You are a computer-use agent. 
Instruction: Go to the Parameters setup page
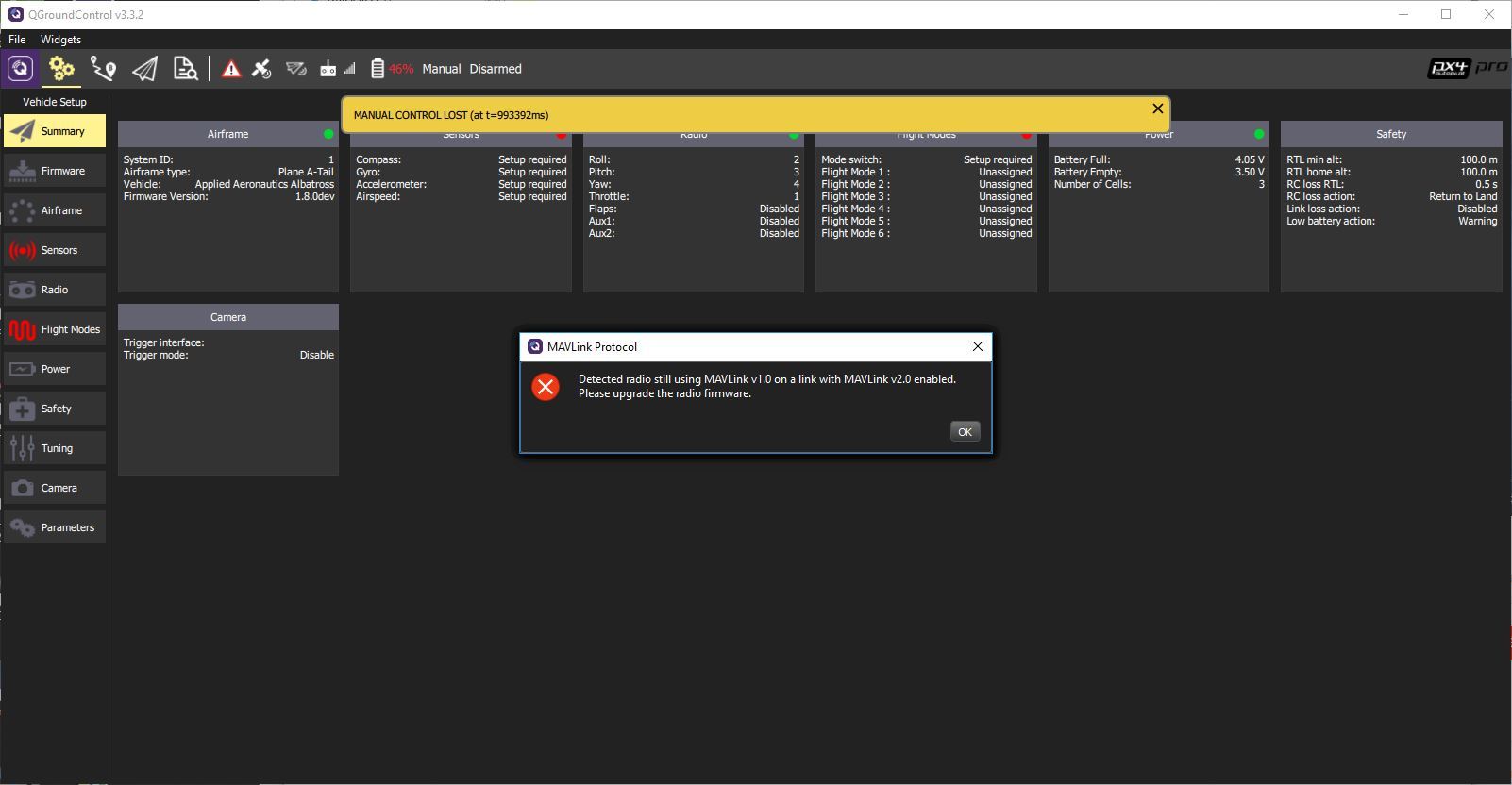[55, 527]
